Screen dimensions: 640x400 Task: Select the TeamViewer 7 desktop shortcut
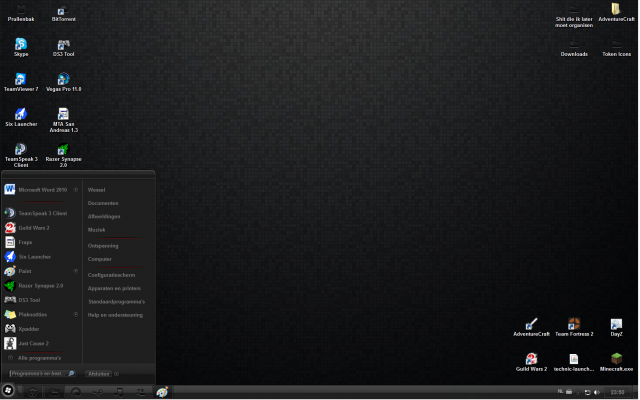pyautogui.click(x=21, y=80)
